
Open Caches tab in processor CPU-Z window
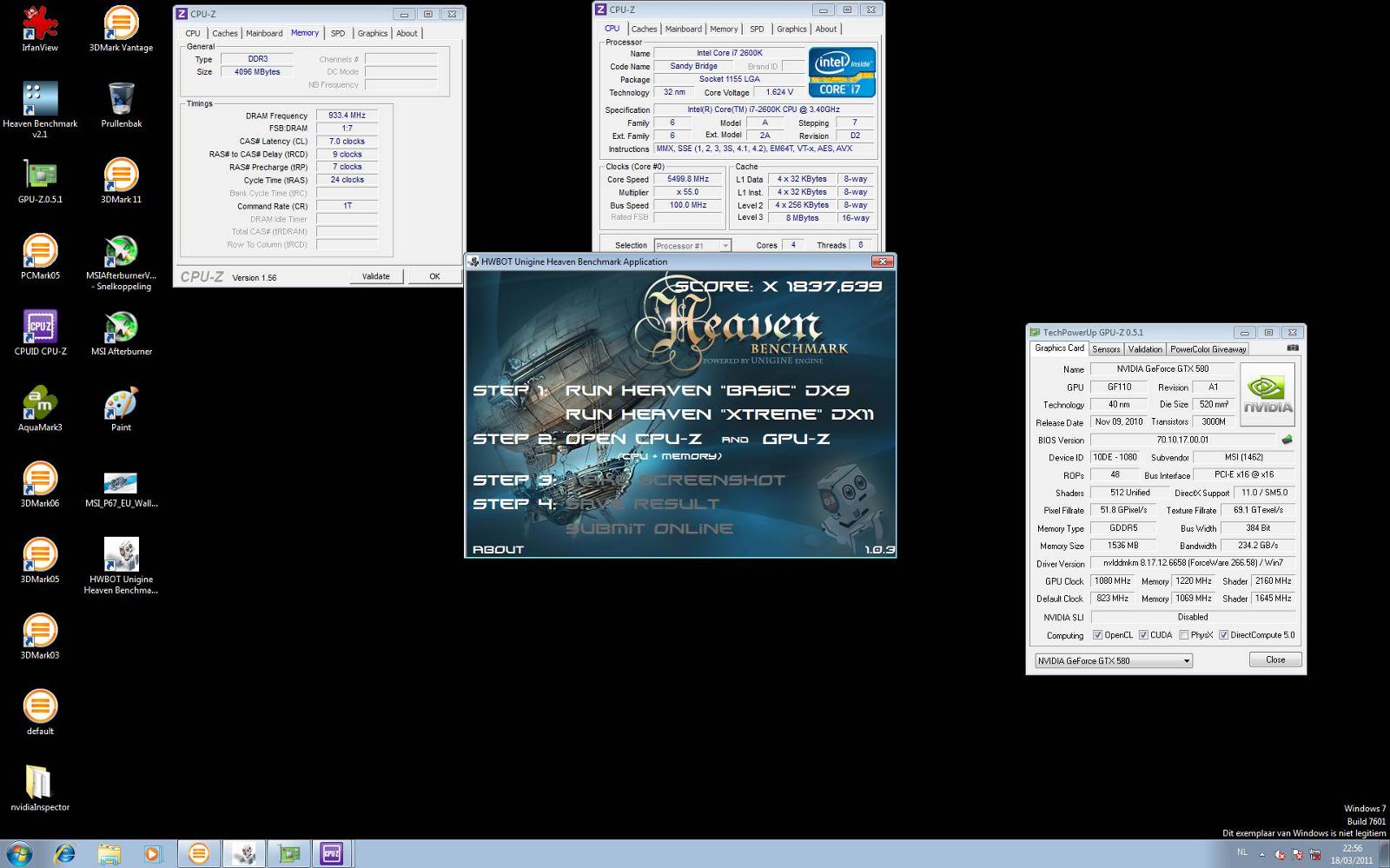[645, 29]
